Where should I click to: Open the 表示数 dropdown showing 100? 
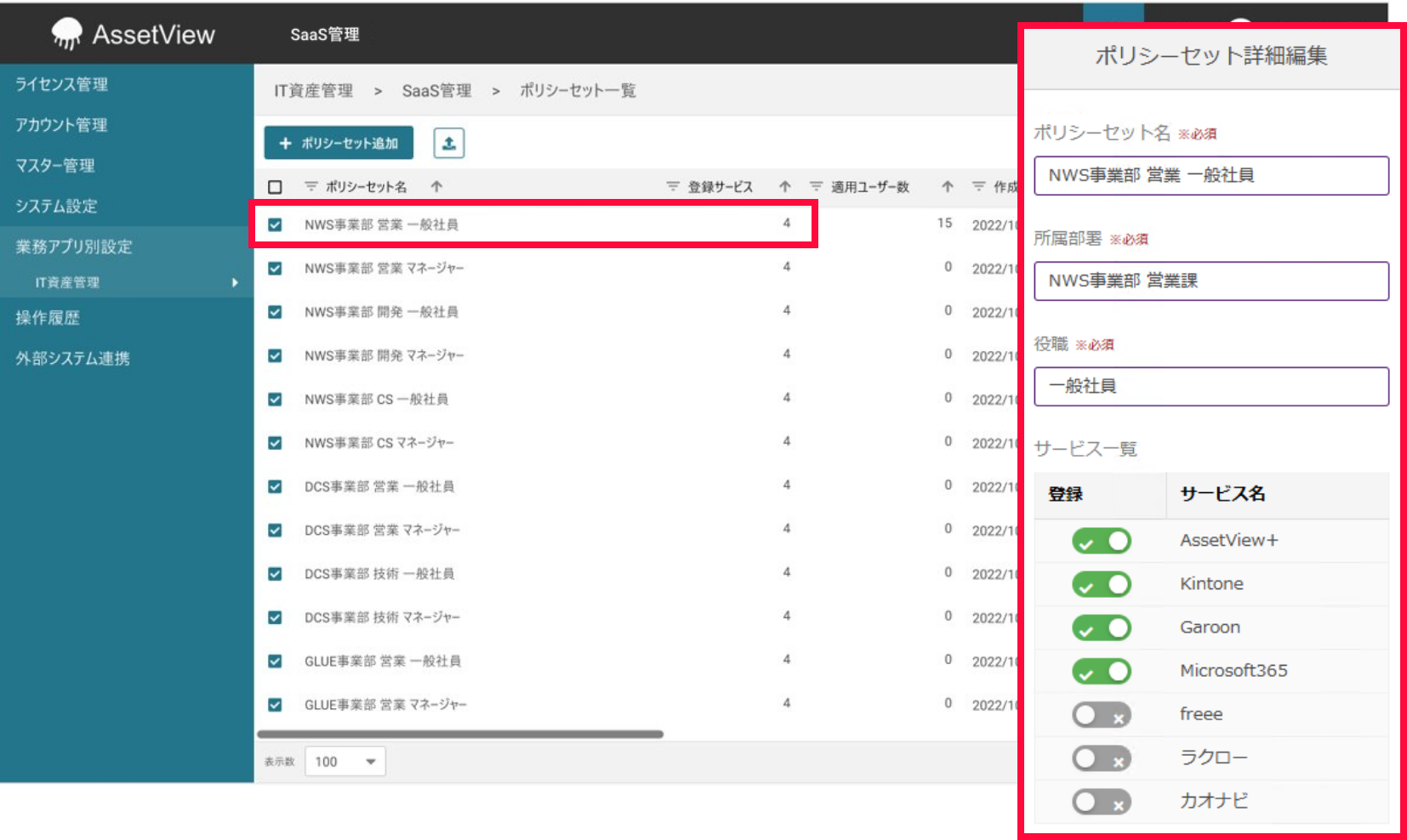pyautogui.click(x=345, y=761)
